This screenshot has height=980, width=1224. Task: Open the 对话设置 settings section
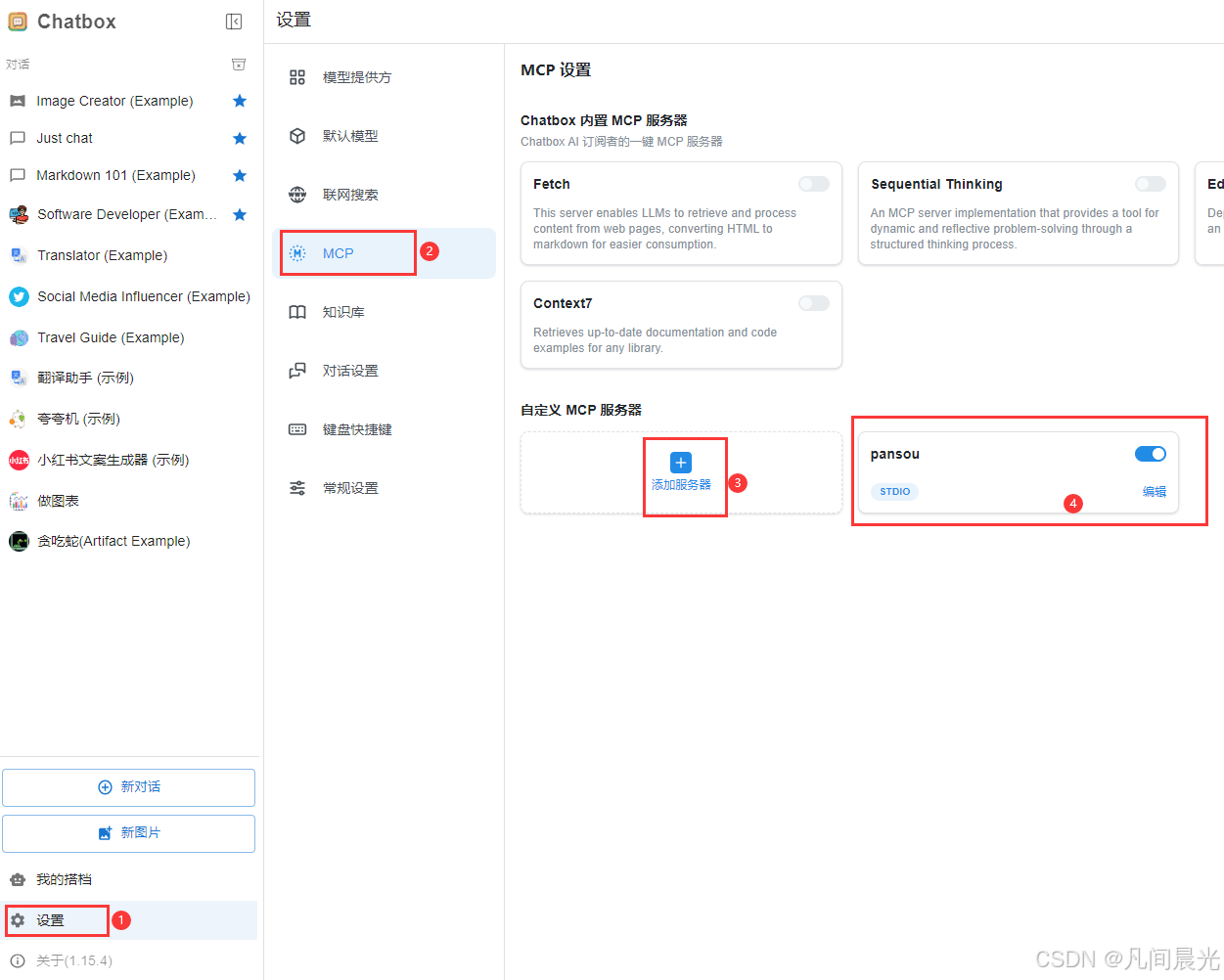tap(297, 370)
